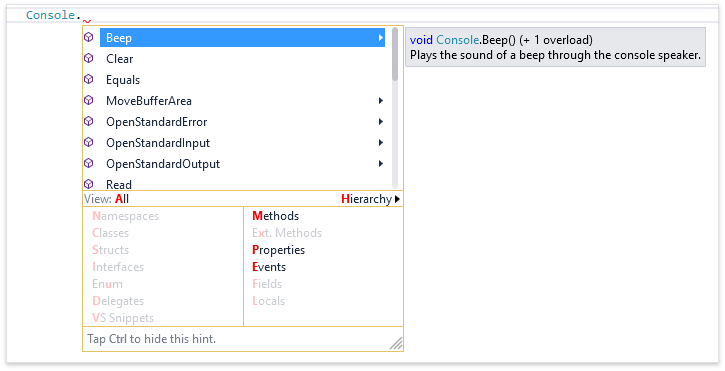Click the method icon beside Equals
The width and height of the screenshot is (725, 371).
(89, 80)
